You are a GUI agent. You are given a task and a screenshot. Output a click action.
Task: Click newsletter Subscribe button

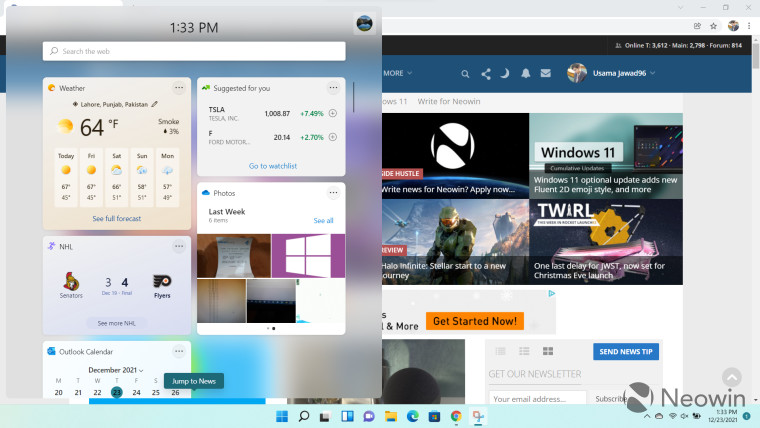(x=611, y=398)
